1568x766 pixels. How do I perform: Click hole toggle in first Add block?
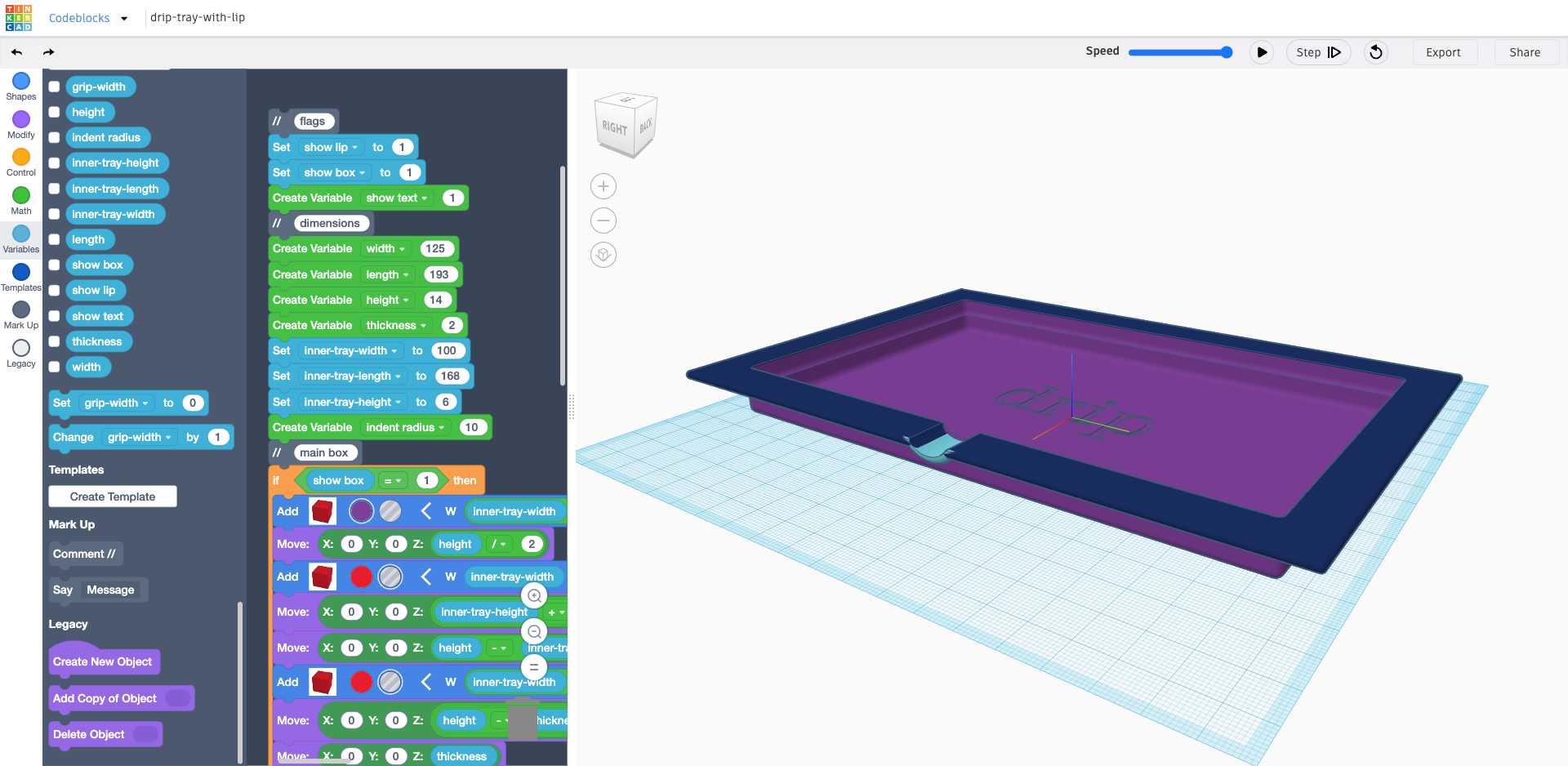(x=390, y=511)
